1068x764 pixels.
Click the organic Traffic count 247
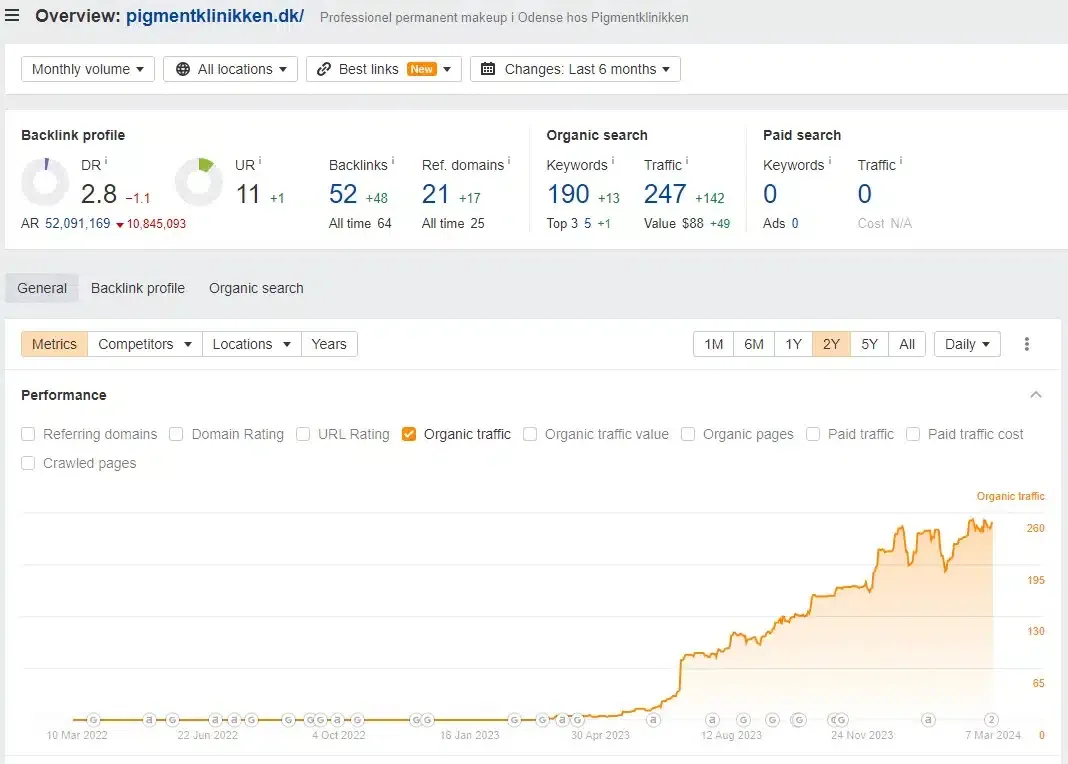click(x=665, y=194)
